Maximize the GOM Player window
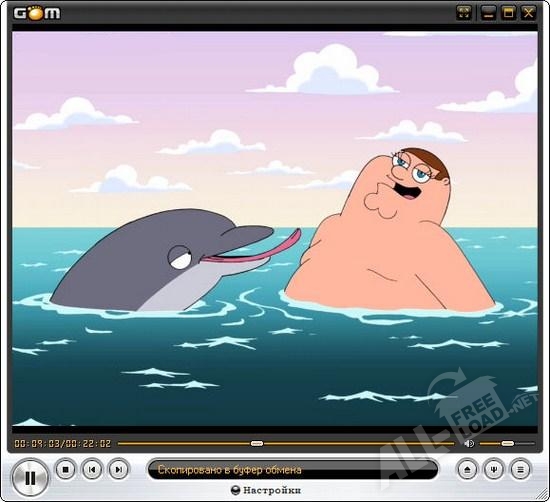The height and width of the screenshot is (502, 550). (x=508, y=13)
